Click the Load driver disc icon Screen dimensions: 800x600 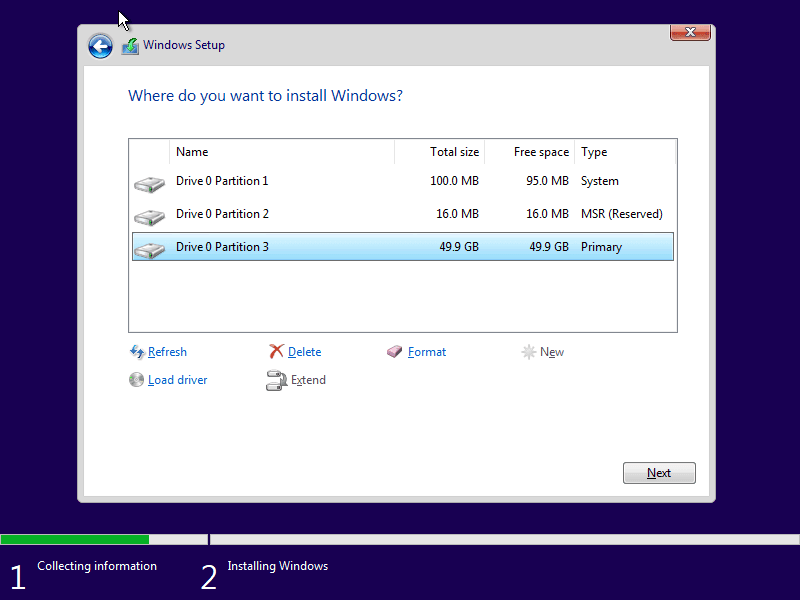[137, 380]
